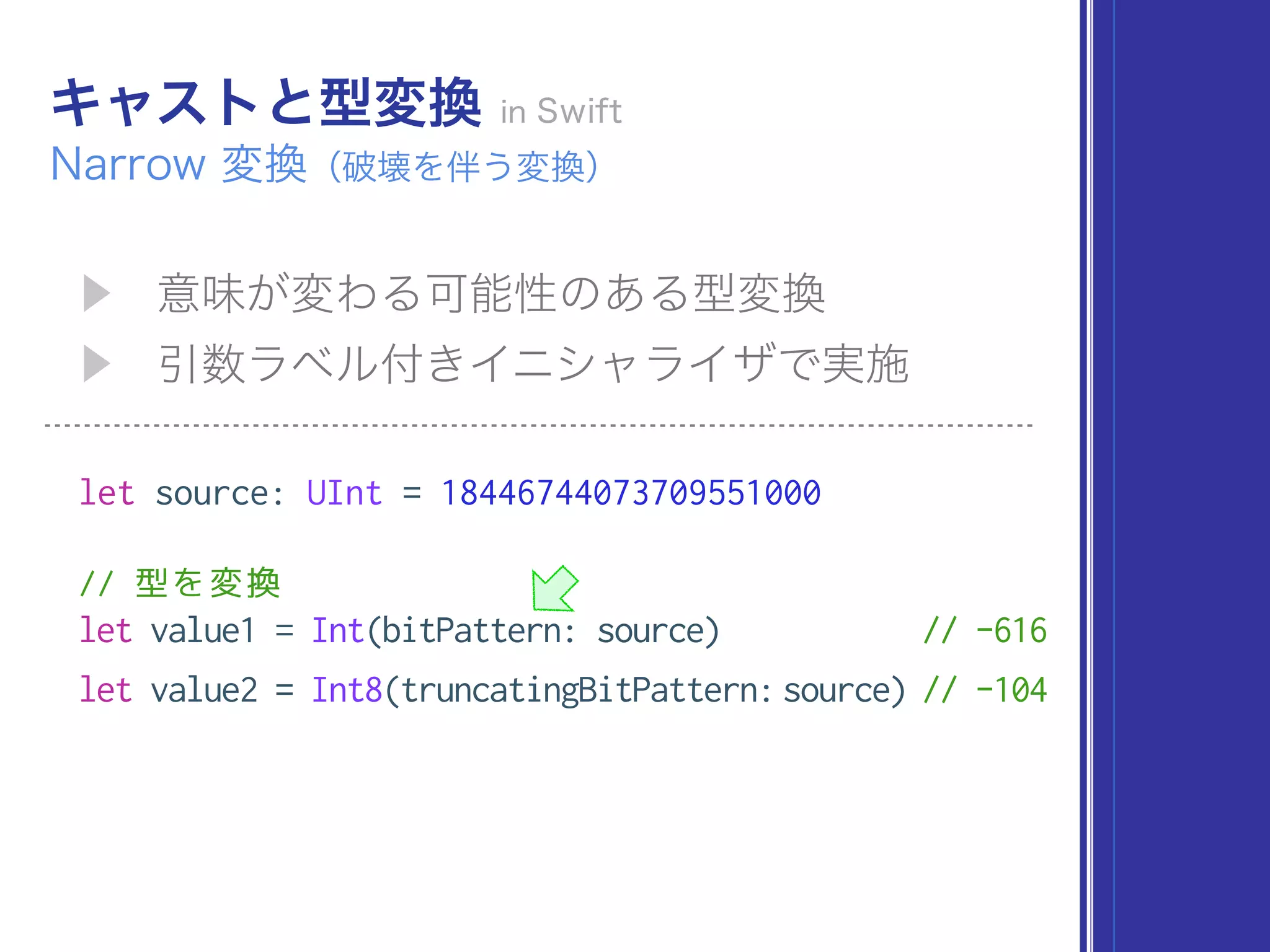Image resolution: width=1270 pixels, height=952 pixels.
Task: Click 'Int(bitPattern: source)' expression
Action: [x=515, y=631]
